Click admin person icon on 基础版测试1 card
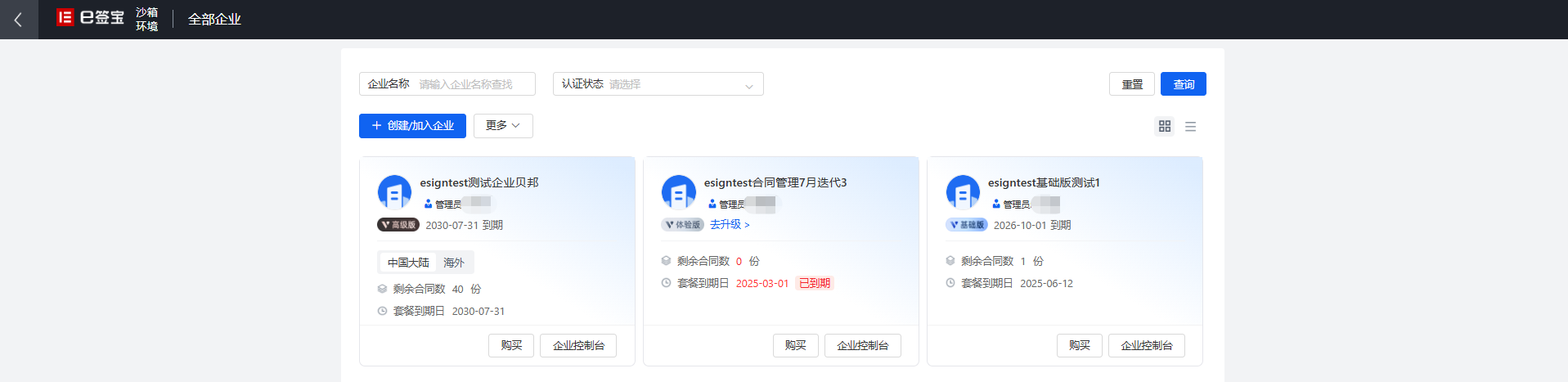The width and height of the screenshot is (1568, 382). click(996, 204)
